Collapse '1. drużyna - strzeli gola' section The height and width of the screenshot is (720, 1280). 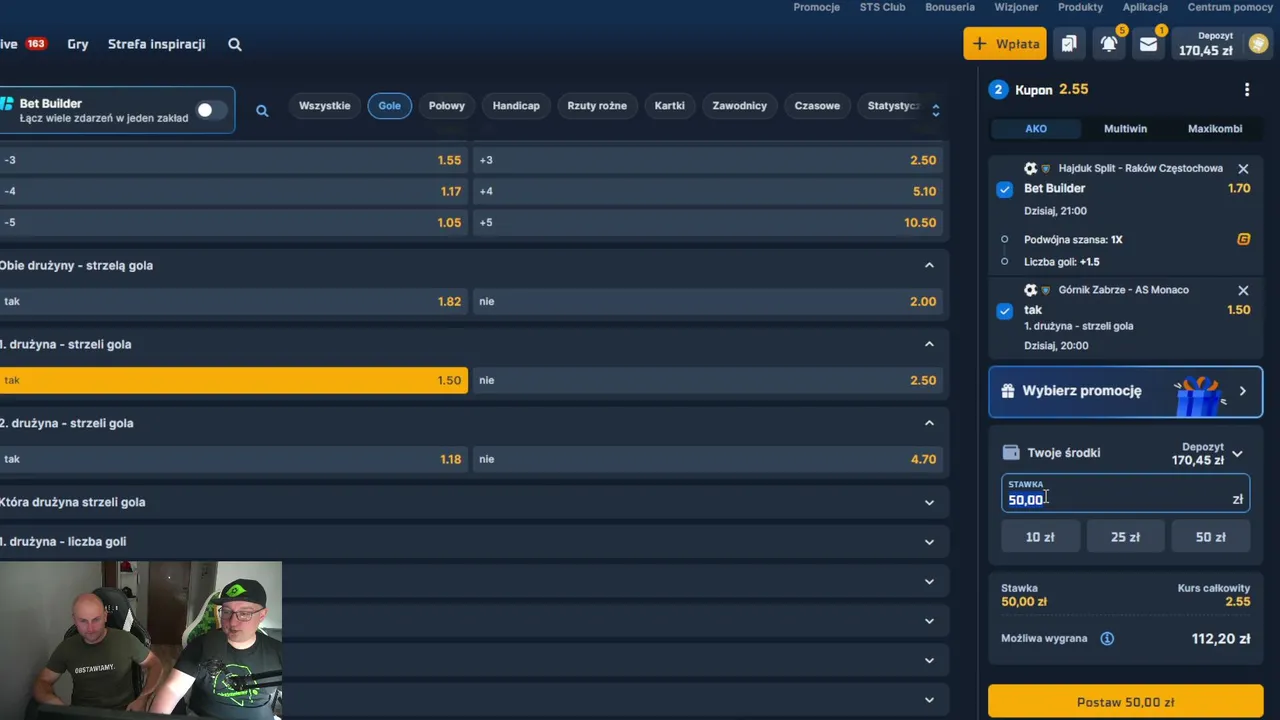(929, 344)
